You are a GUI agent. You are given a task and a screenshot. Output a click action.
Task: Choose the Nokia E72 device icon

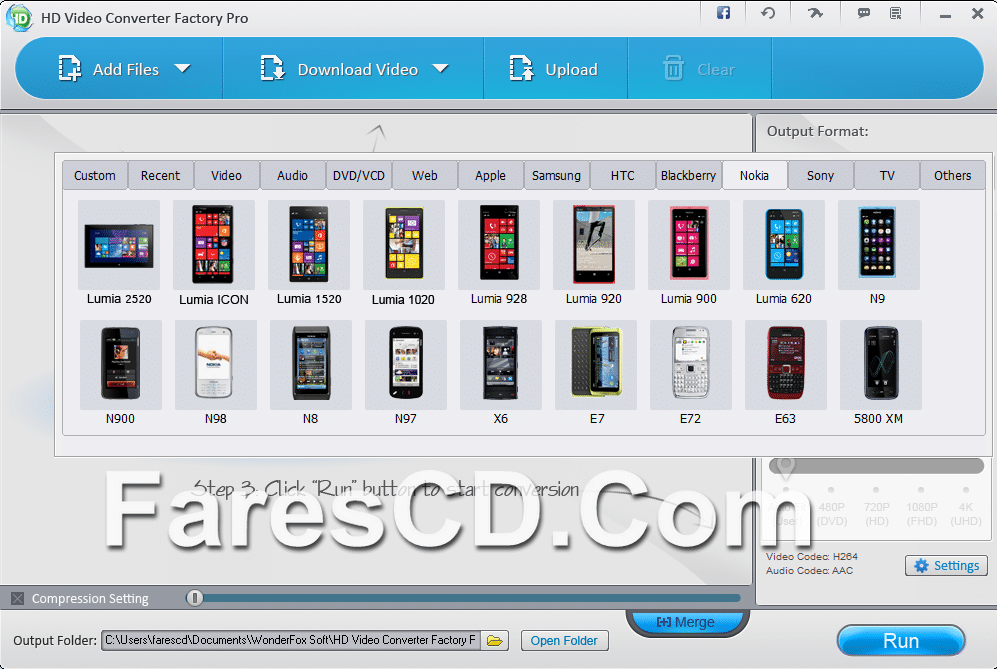click(x=691, y=364)
